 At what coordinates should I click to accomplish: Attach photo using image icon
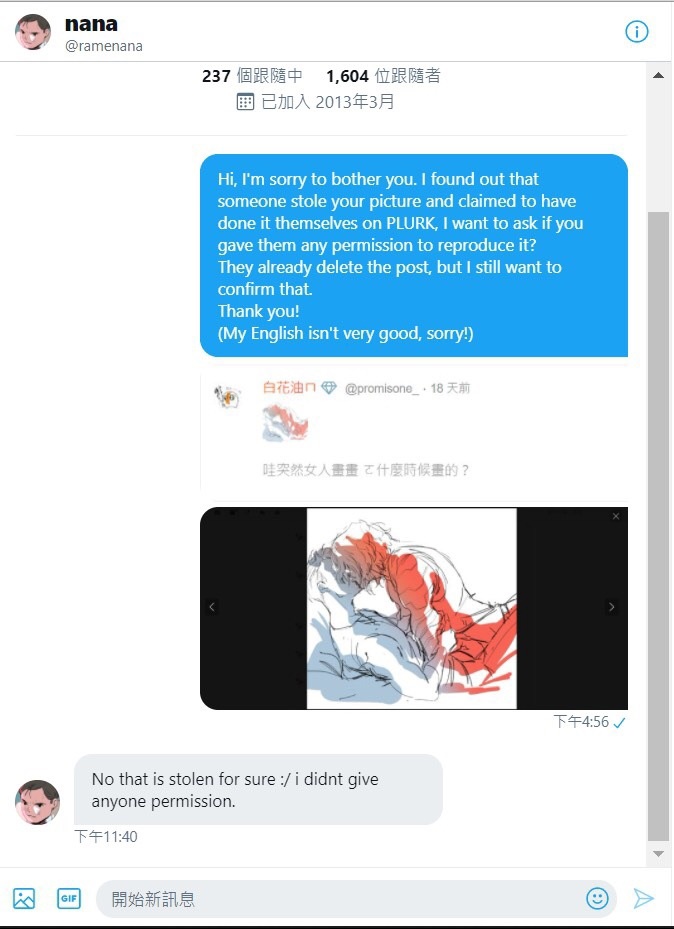coord(24,898)
